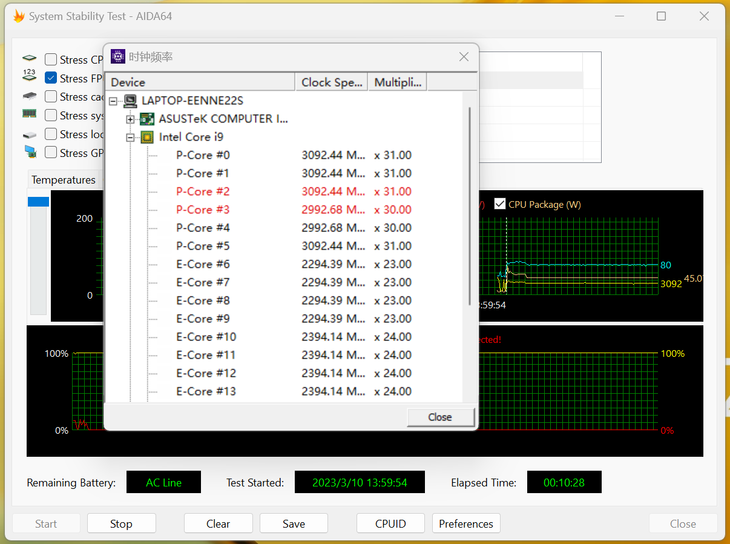This screenshot has height=544, width=730.
Task: Click the 2023/3/10 13:59:54 test started value
Action: [x=359, y=482]
